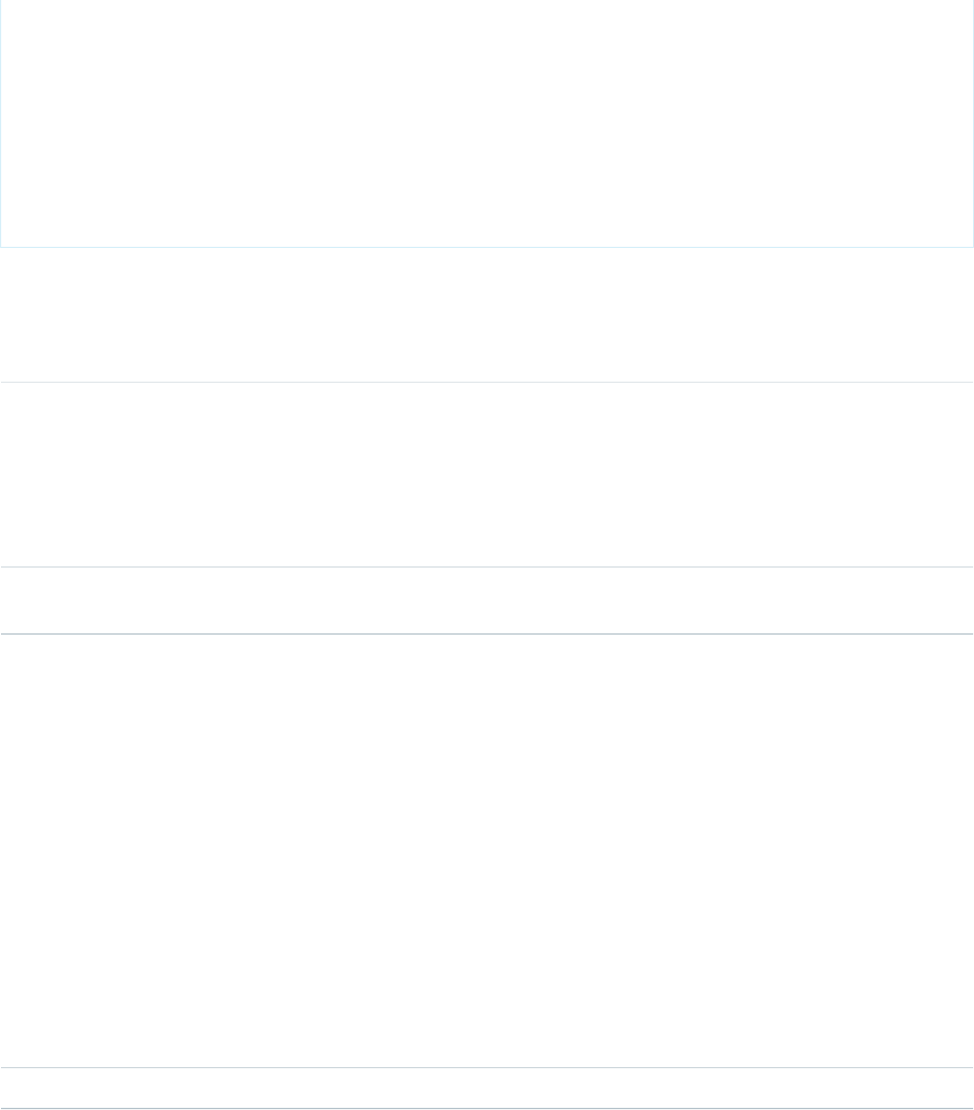The width and height of the screenshot is (974, 1110).
Task: Click the center of the large blank section
Action: [487, 850]
